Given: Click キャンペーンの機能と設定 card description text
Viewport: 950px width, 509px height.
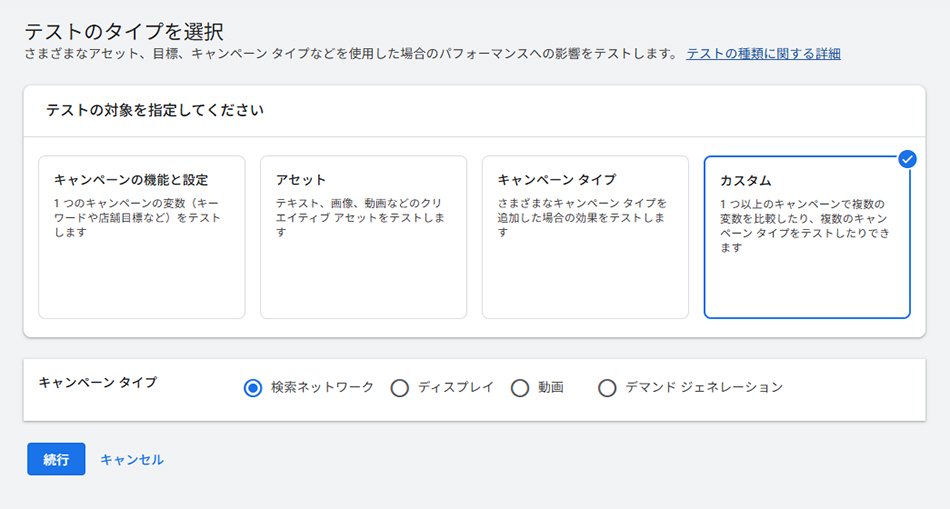Looking at the screenshot, I should pos(138,217).
